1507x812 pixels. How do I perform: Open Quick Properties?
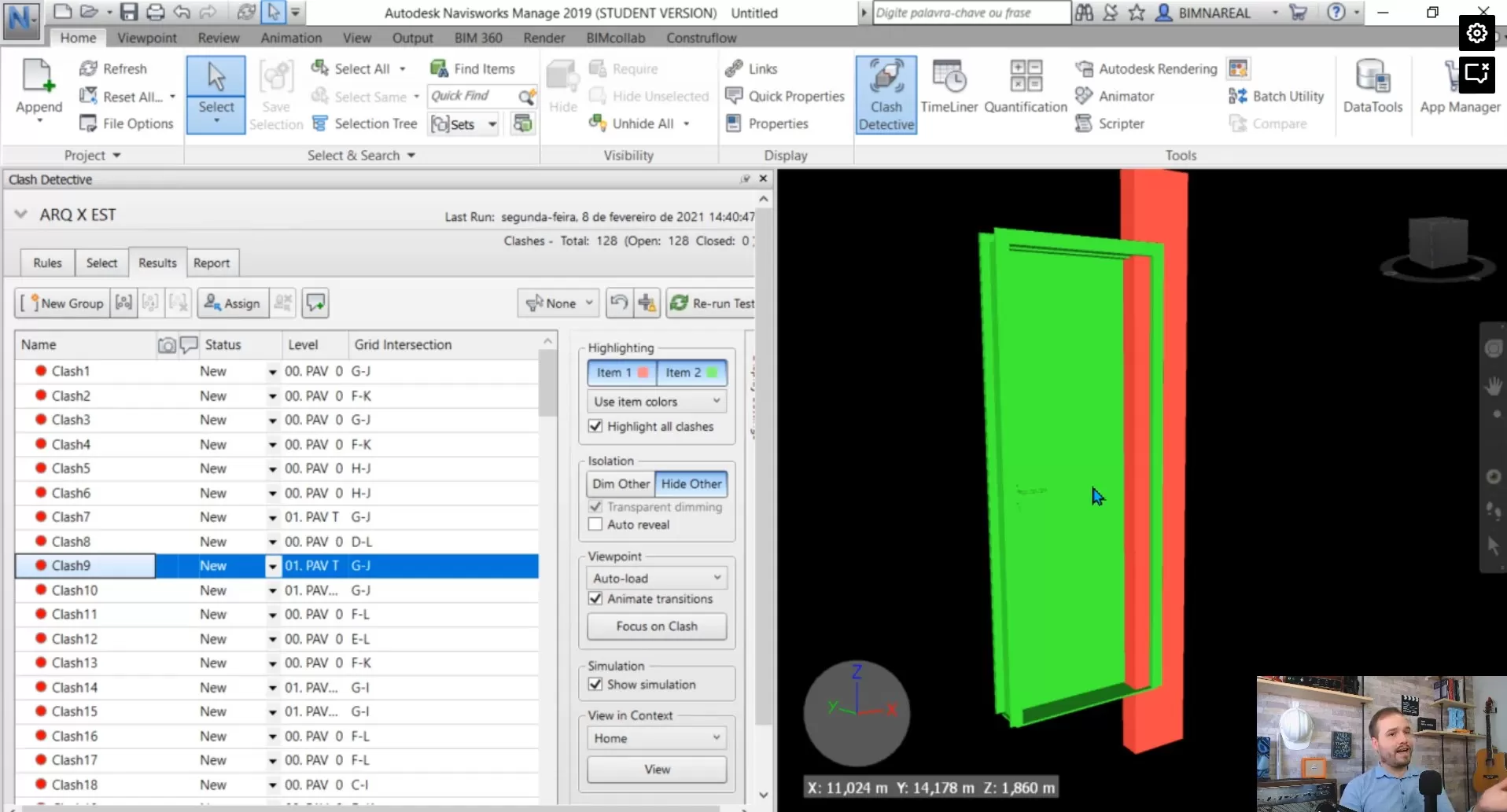coord(785,96)
